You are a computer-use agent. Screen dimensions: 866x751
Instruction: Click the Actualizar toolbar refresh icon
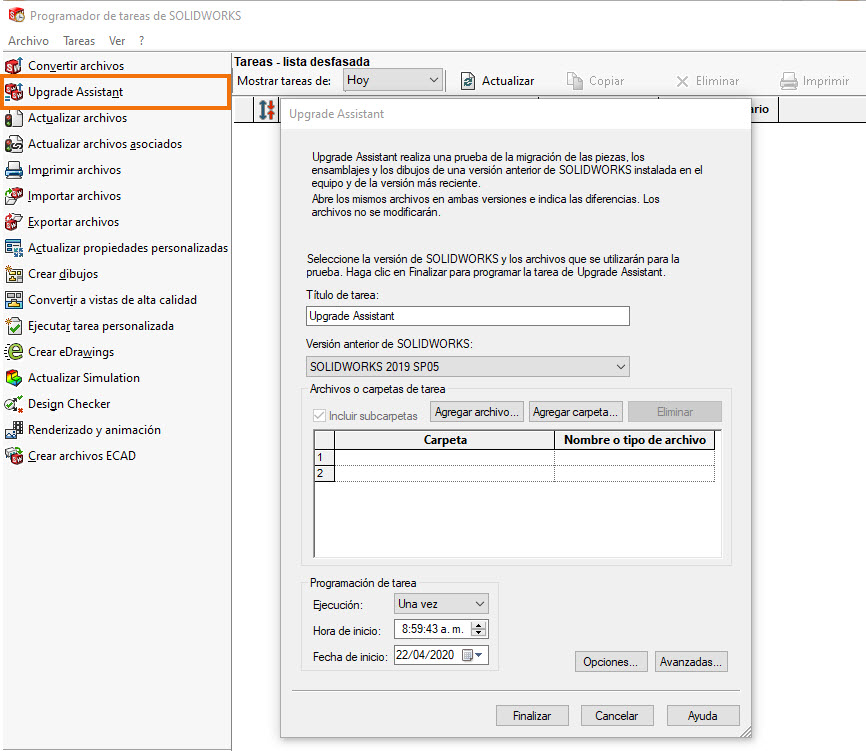pos(468,81)
